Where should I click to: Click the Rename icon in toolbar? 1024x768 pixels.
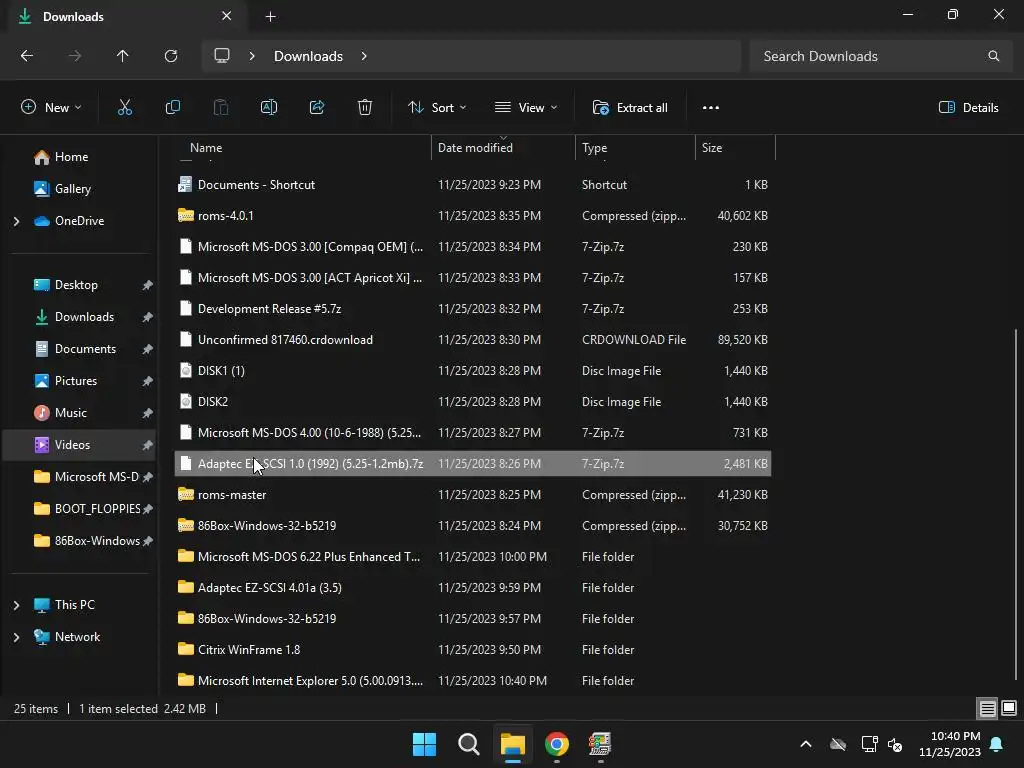[x=268, y=108]
